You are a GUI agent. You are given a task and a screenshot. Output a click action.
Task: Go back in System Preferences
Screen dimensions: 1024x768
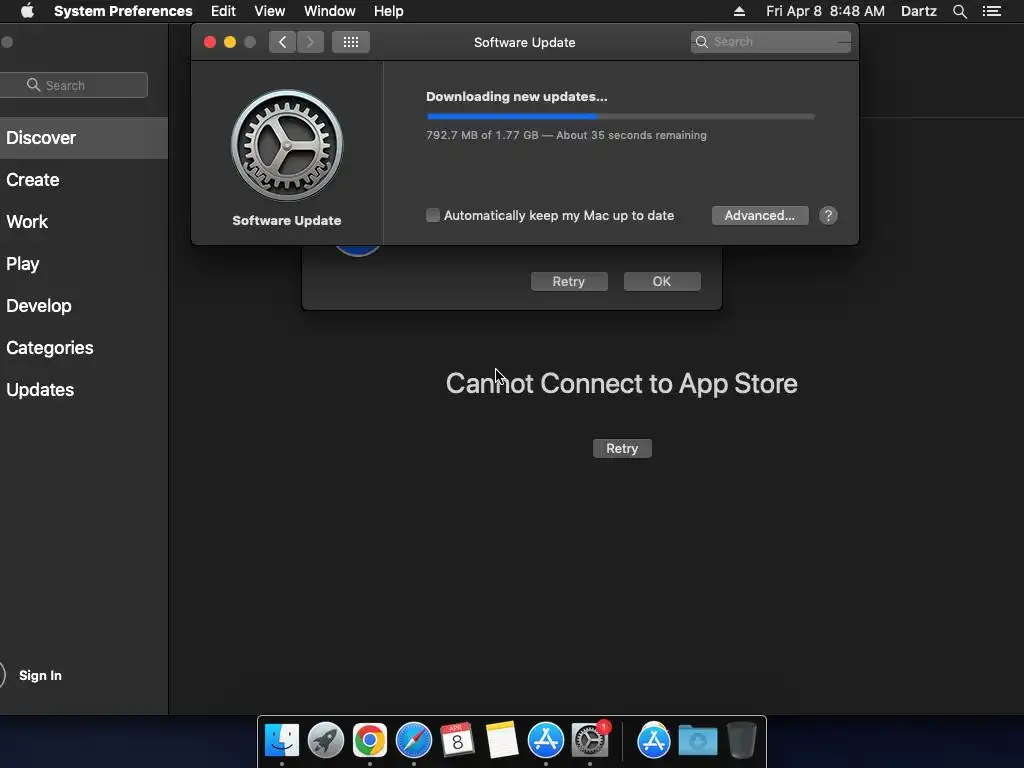point(282,42)
